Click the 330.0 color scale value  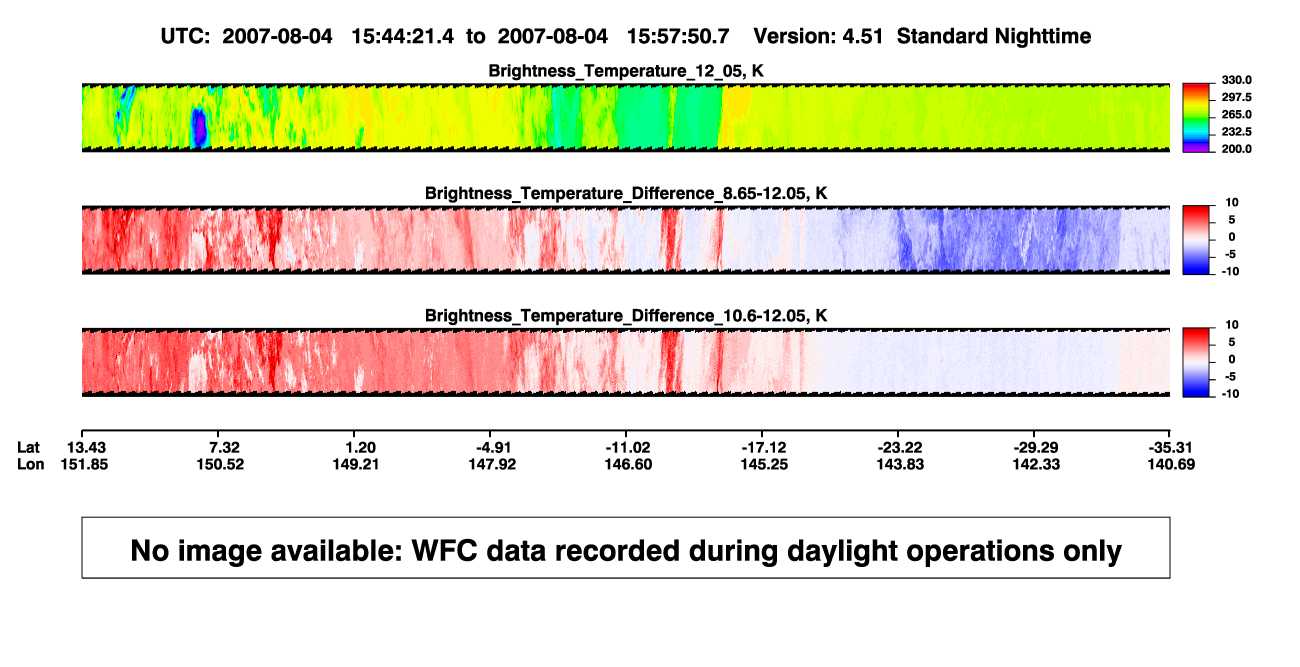coord(1237,81)
